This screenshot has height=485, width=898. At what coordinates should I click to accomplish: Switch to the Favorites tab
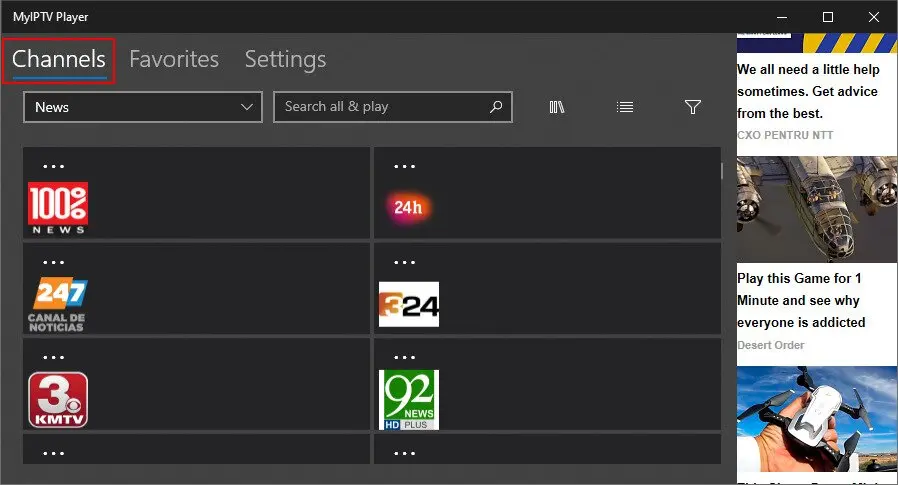[174, 59]
